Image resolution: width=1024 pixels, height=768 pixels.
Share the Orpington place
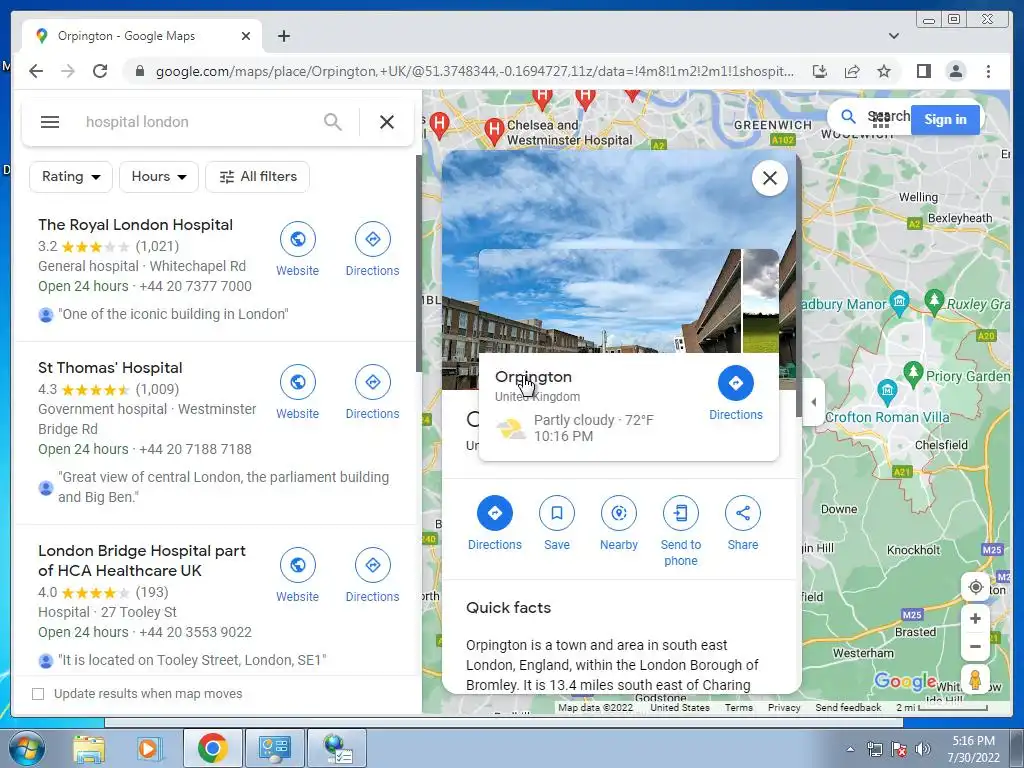[x=743, y=524]
